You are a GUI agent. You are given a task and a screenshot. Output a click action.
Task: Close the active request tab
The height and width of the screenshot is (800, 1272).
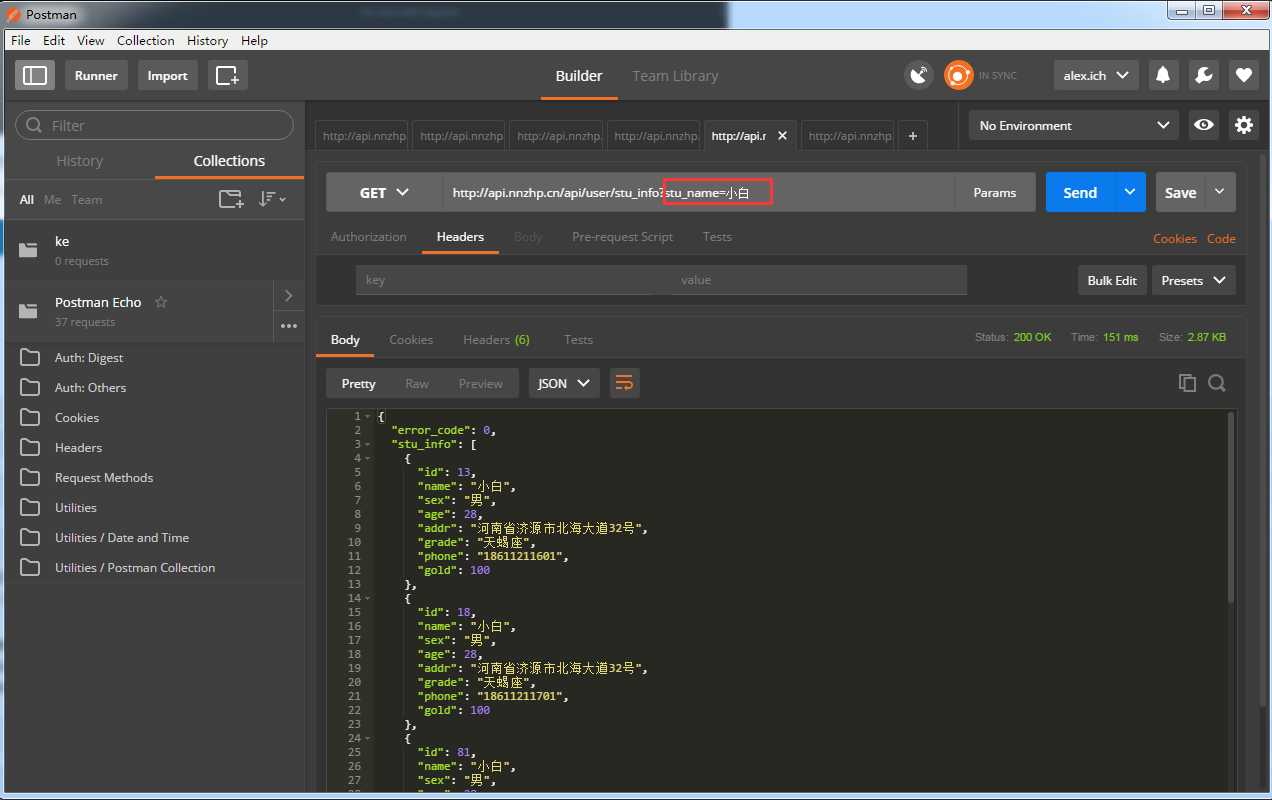pyautogui.click(x=782, y=136)
